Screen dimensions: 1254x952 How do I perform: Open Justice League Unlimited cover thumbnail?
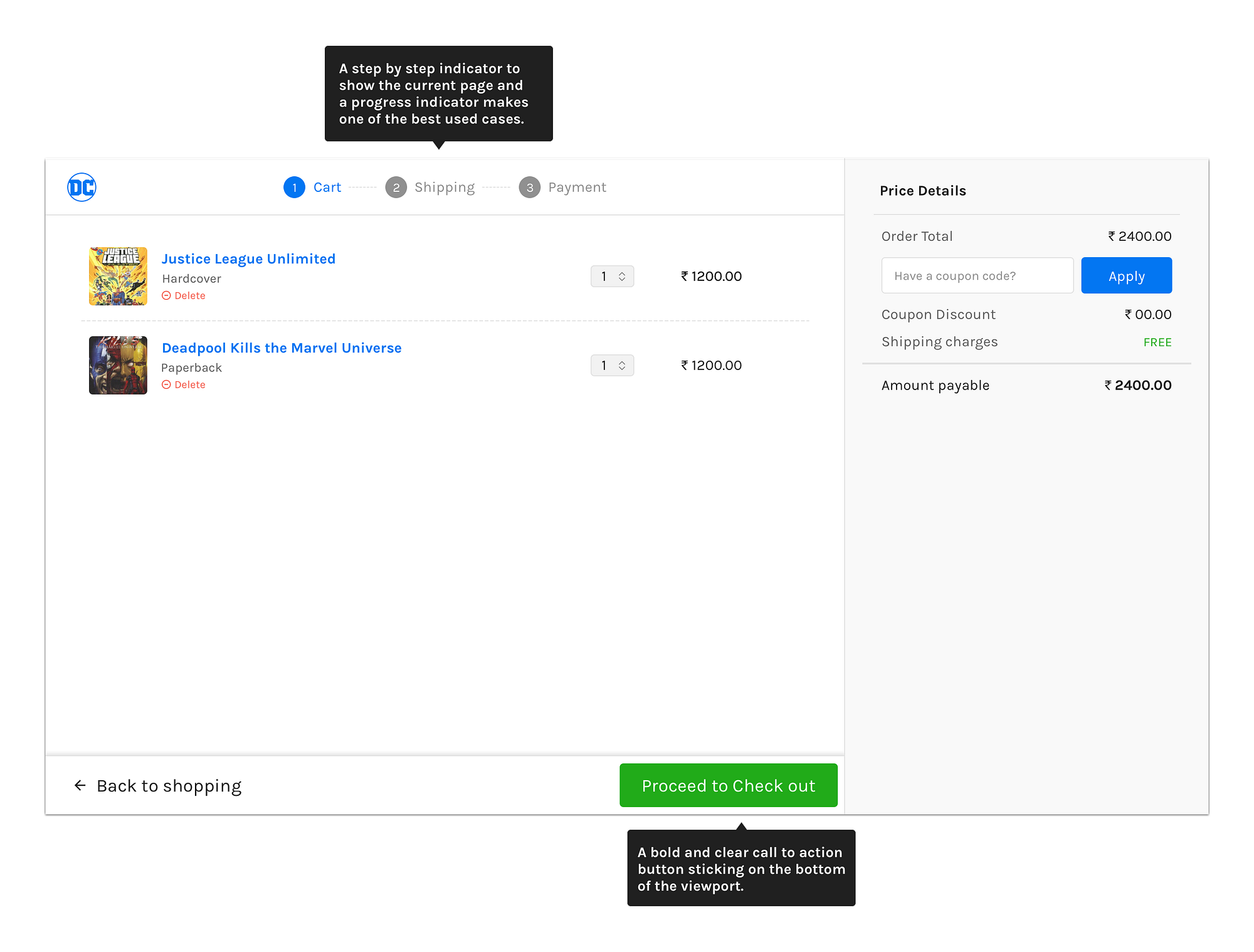pos(118,276)
